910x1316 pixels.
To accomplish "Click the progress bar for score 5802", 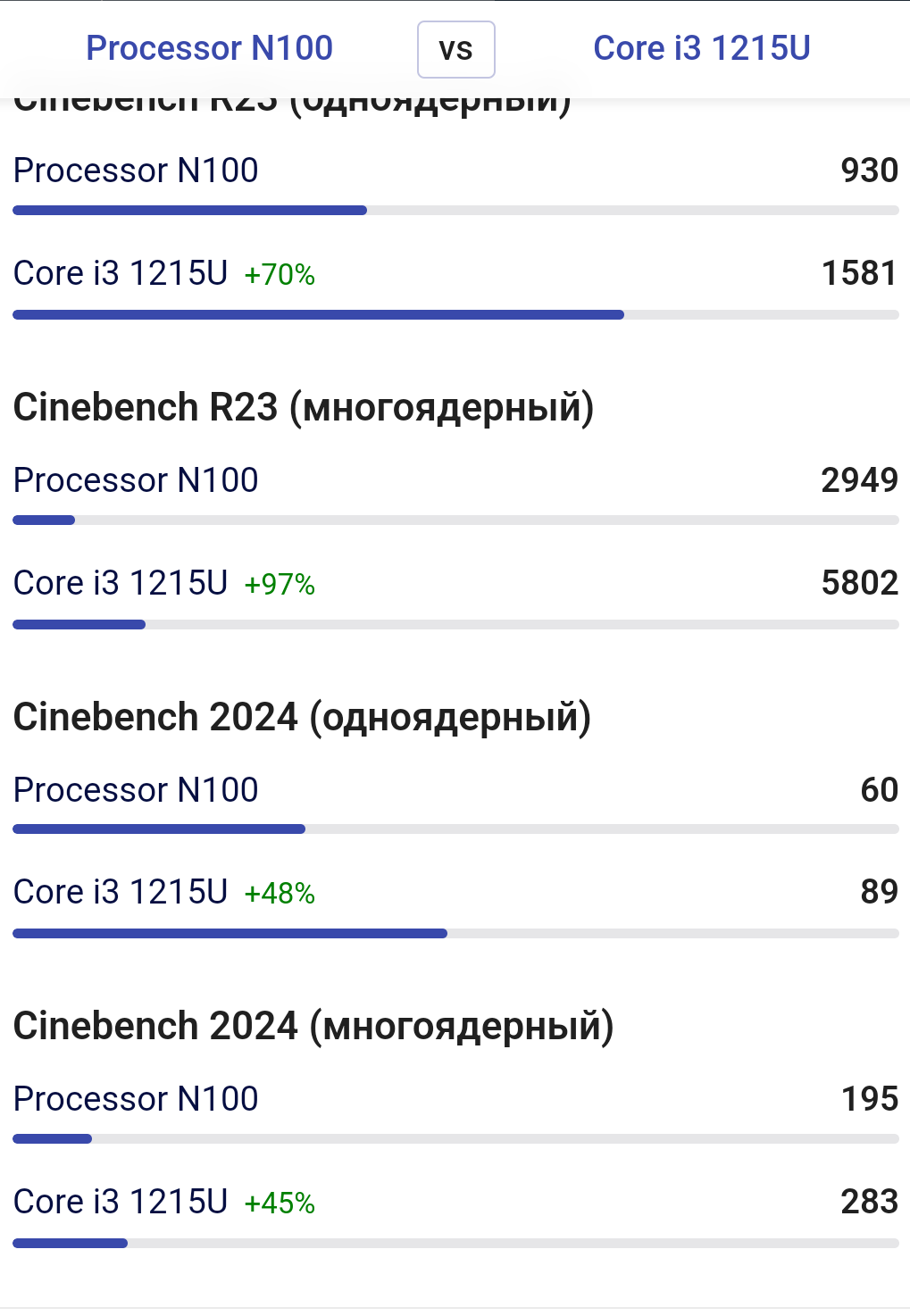I will pos(455,624).
